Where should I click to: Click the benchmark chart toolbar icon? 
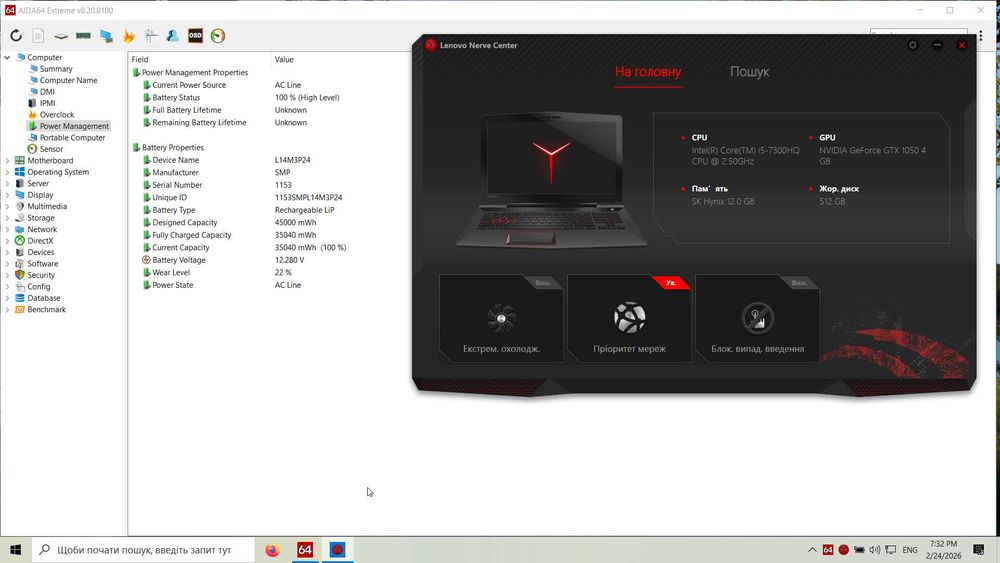coord(151,36)
